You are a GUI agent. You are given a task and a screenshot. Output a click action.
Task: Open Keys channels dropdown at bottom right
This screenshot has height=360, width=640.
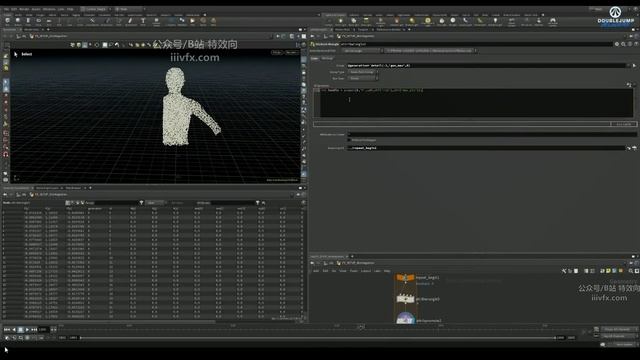(617, 330)
